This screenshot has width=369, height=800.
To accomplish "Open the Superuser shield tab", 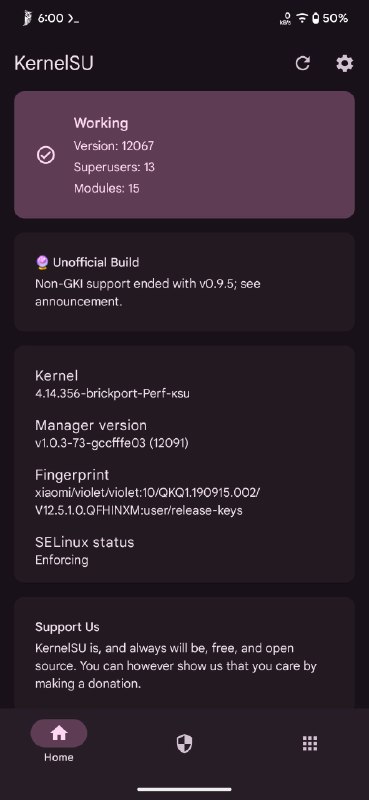I will (x=184, y=744).
